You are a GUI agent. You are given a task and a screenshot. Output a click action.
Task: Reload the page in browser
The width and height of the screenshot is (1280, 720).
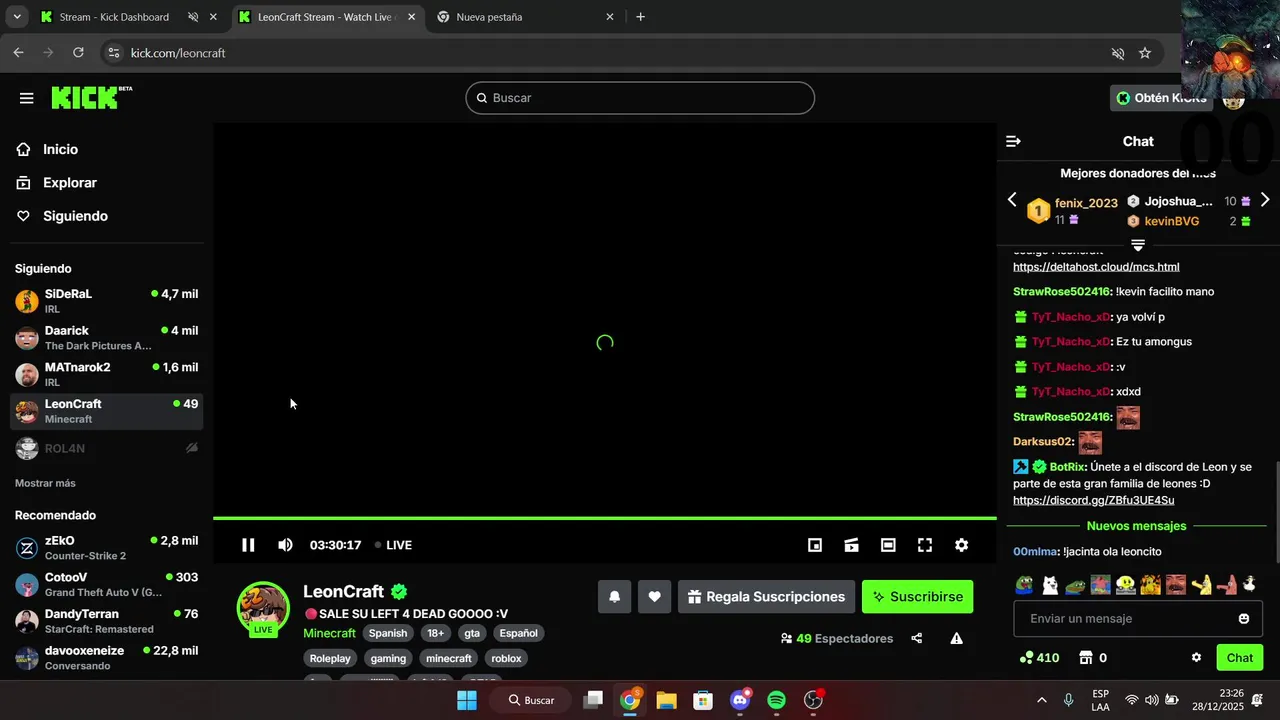point(78,53)
